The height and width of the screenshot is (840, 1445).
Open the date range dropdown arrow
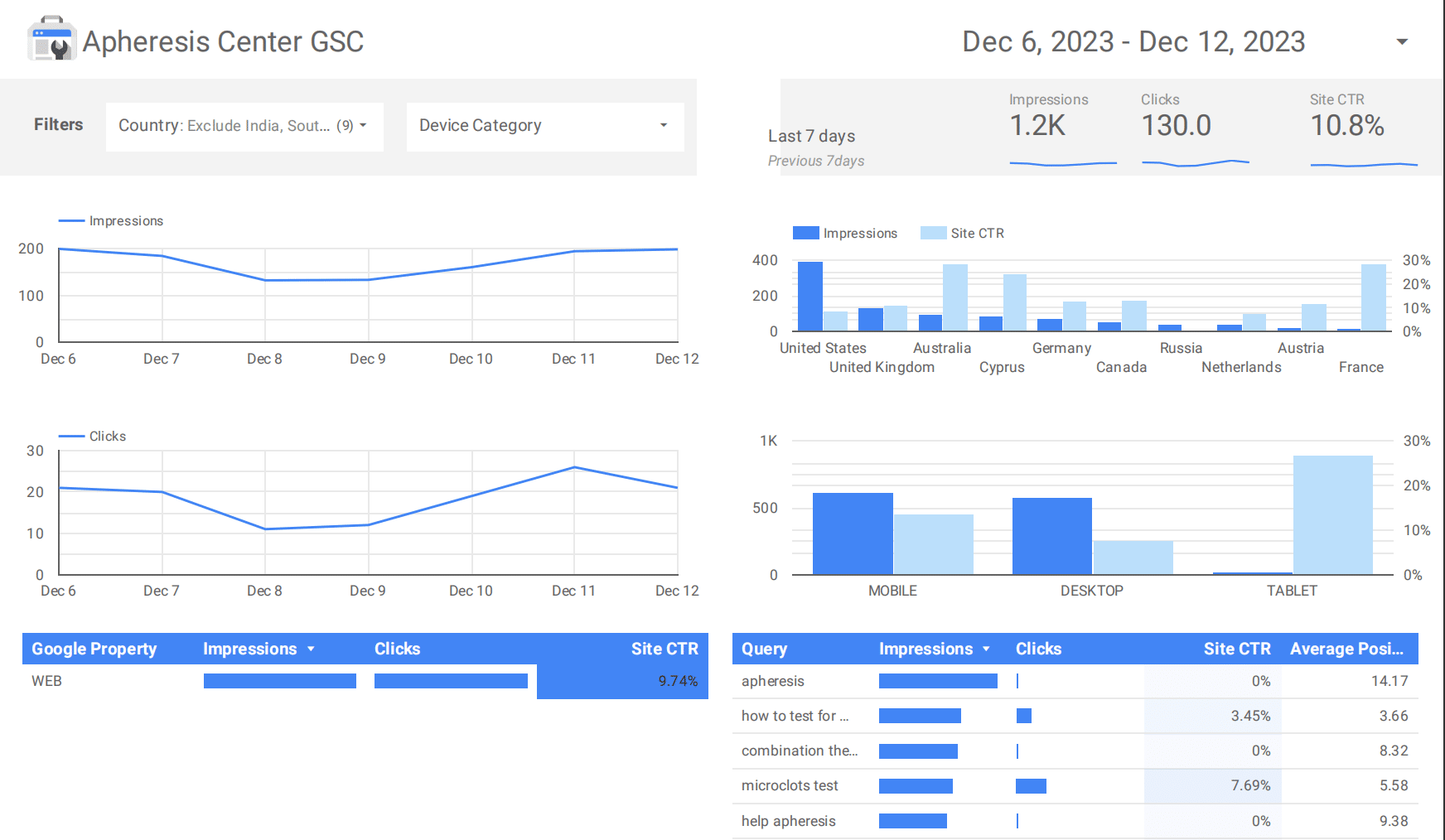pos(1402,41)
